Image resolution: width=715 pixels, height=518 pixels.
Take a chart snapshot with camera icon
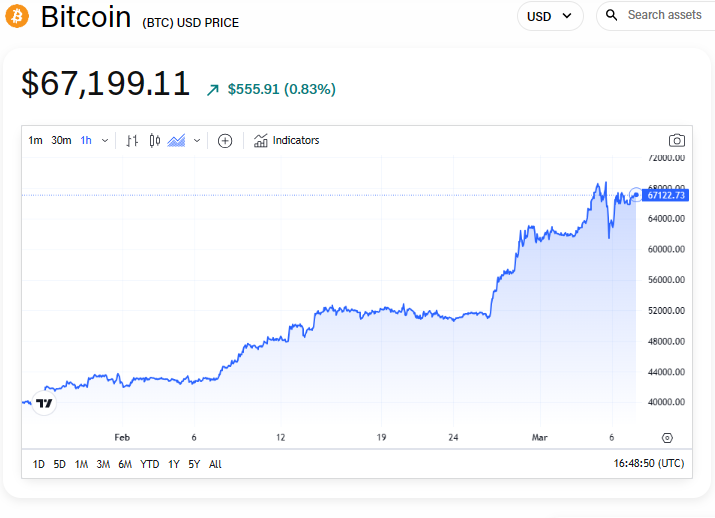coord(677,141)
